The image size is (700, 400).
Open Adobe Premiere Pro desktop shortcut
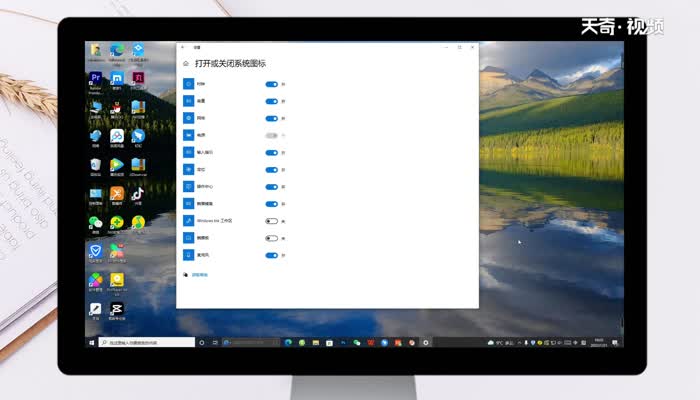(x=95, y=79)
